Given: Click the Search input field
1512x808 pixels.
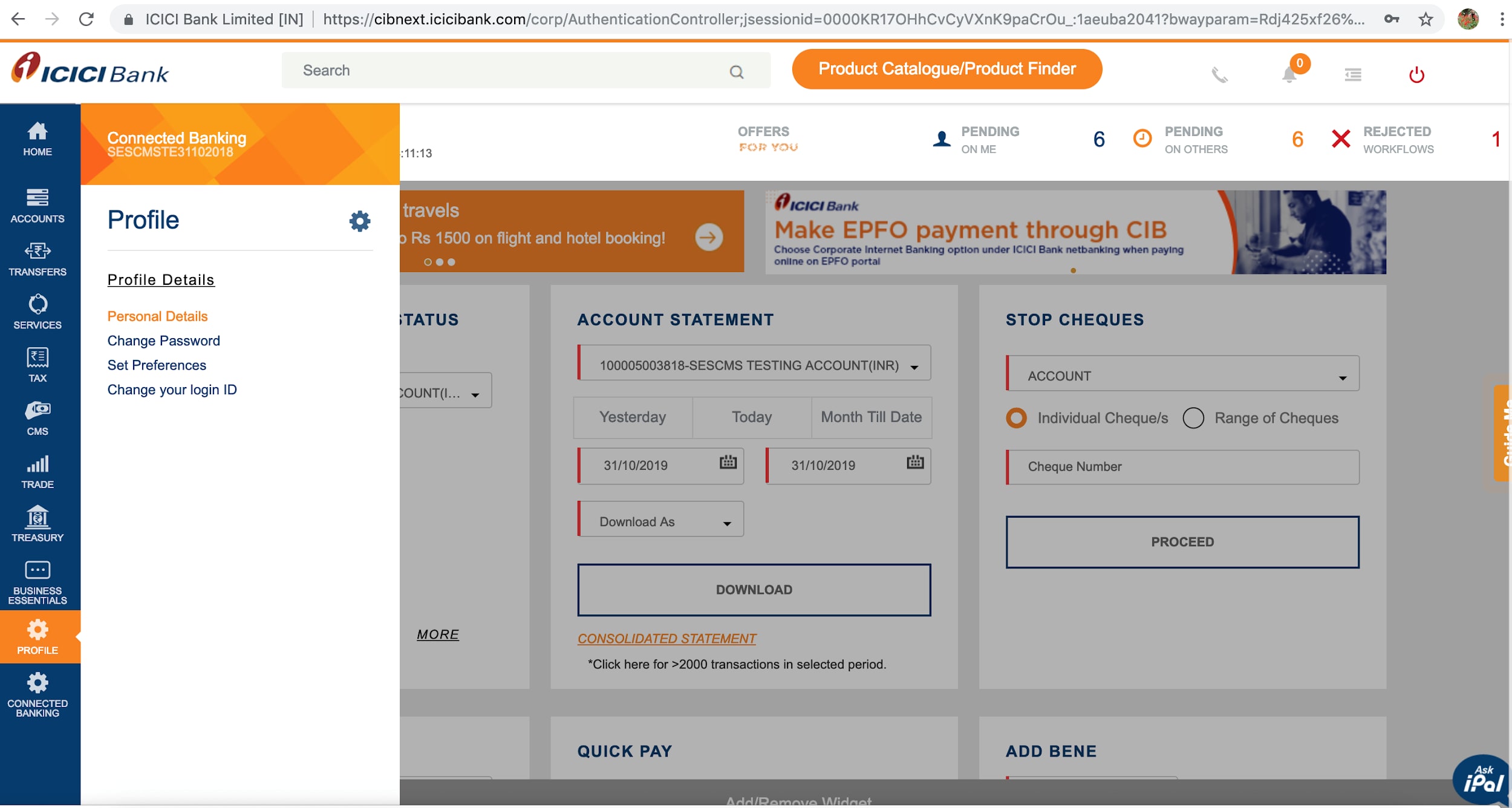Looking at the screenshot, I should point(526,70).
